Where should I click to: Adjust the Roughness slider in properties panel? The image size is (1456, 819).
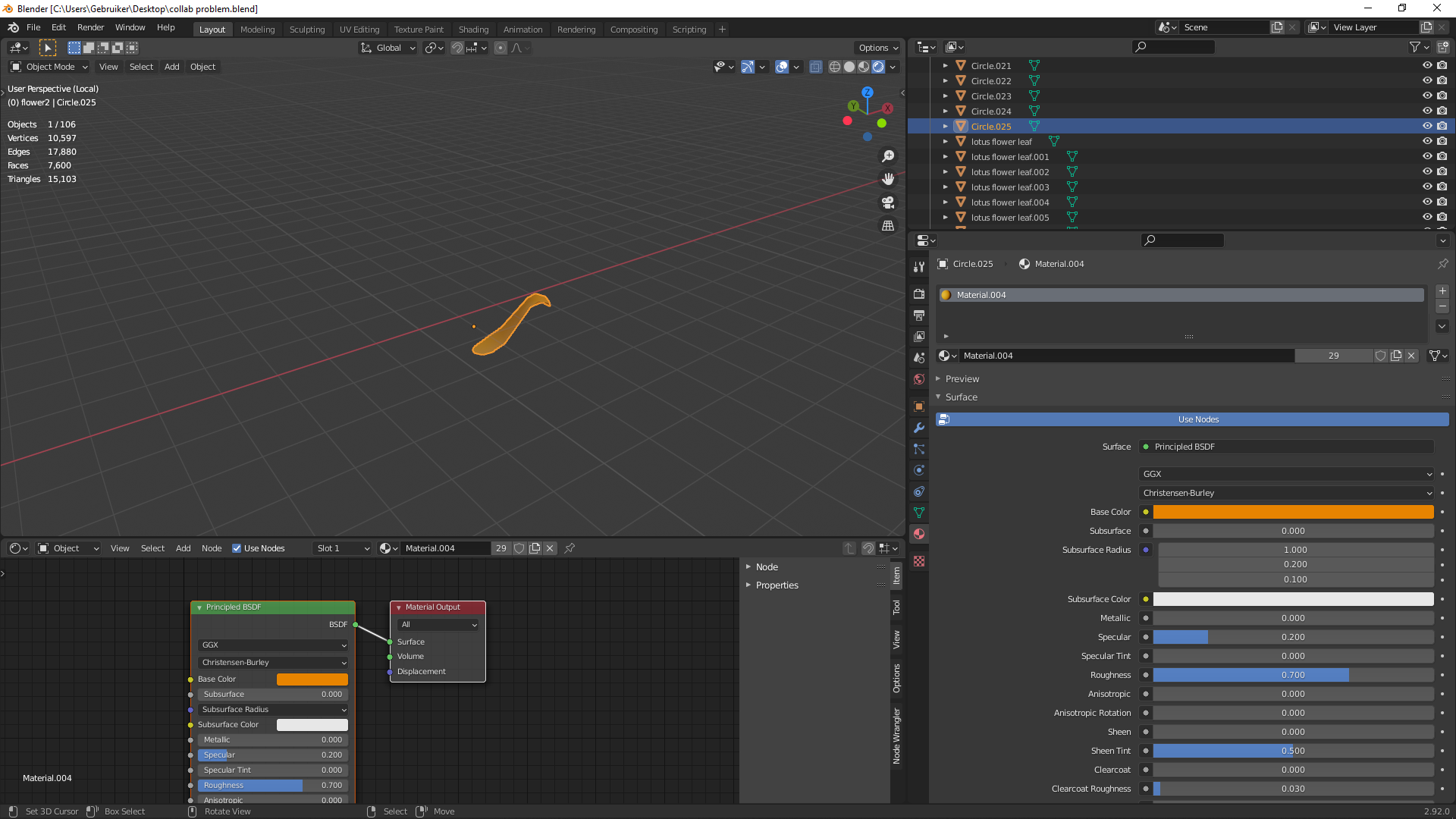click(1293, 675)
